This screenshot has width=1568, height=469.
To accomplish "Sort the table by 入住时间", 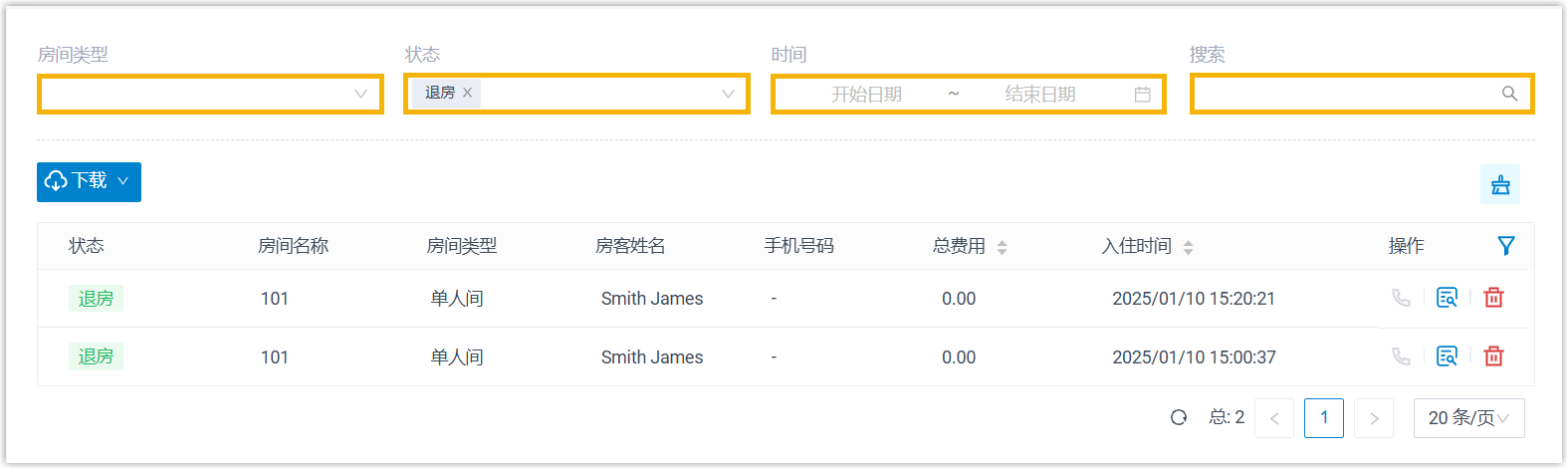I will click(1188, 247).
